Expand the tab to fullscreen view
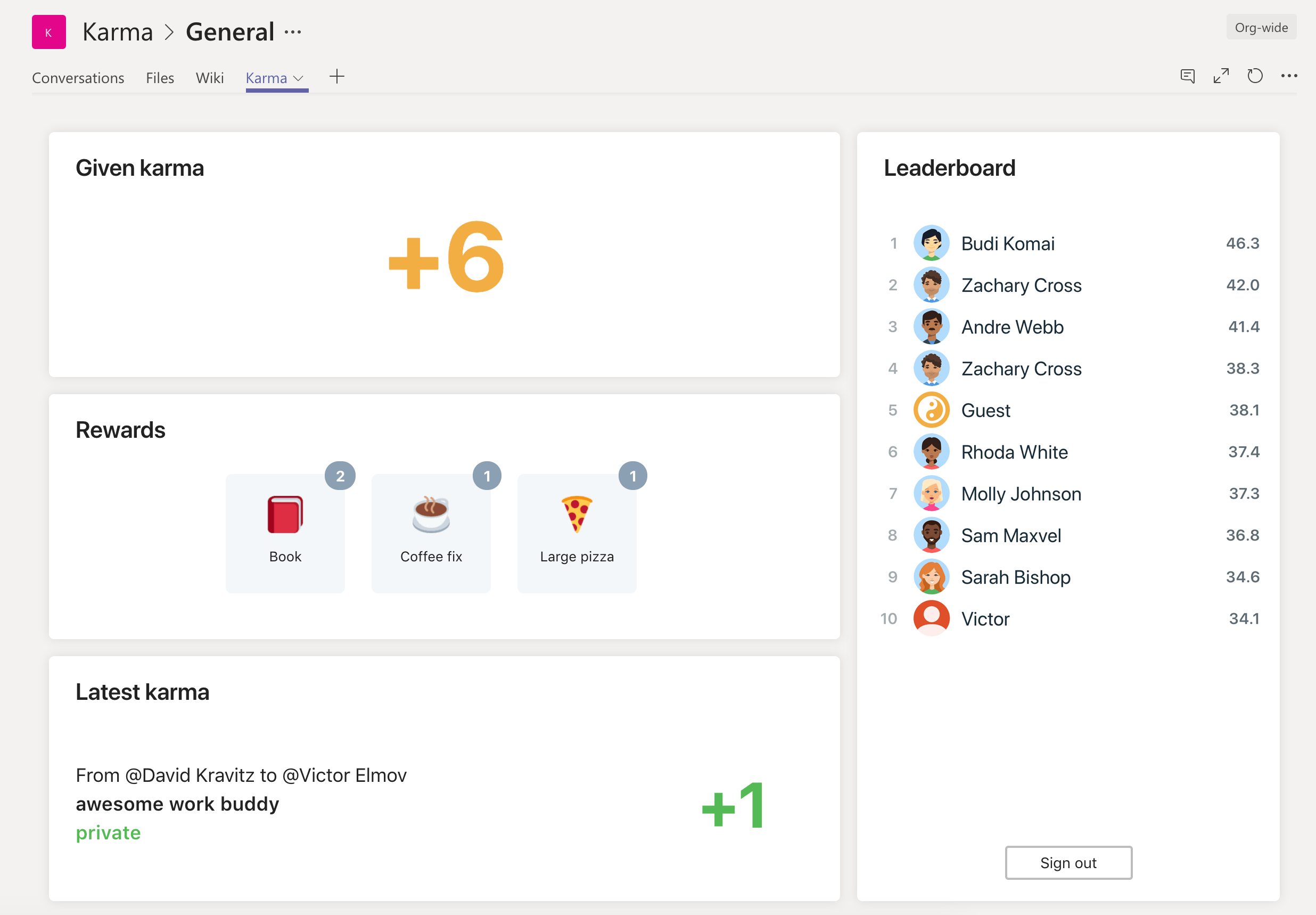1316x915 pixels. (1221, 76)
